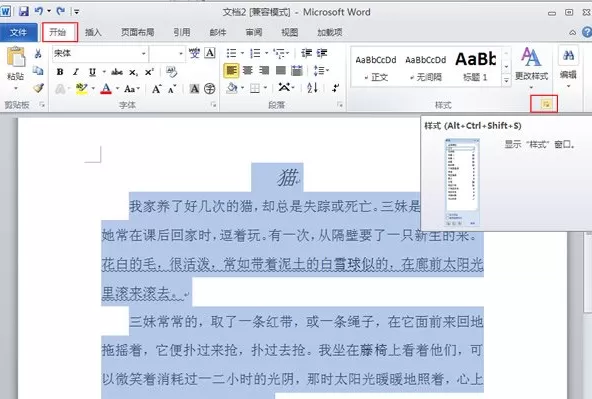Open the Paragraph dialog launcher

[340, 105]
